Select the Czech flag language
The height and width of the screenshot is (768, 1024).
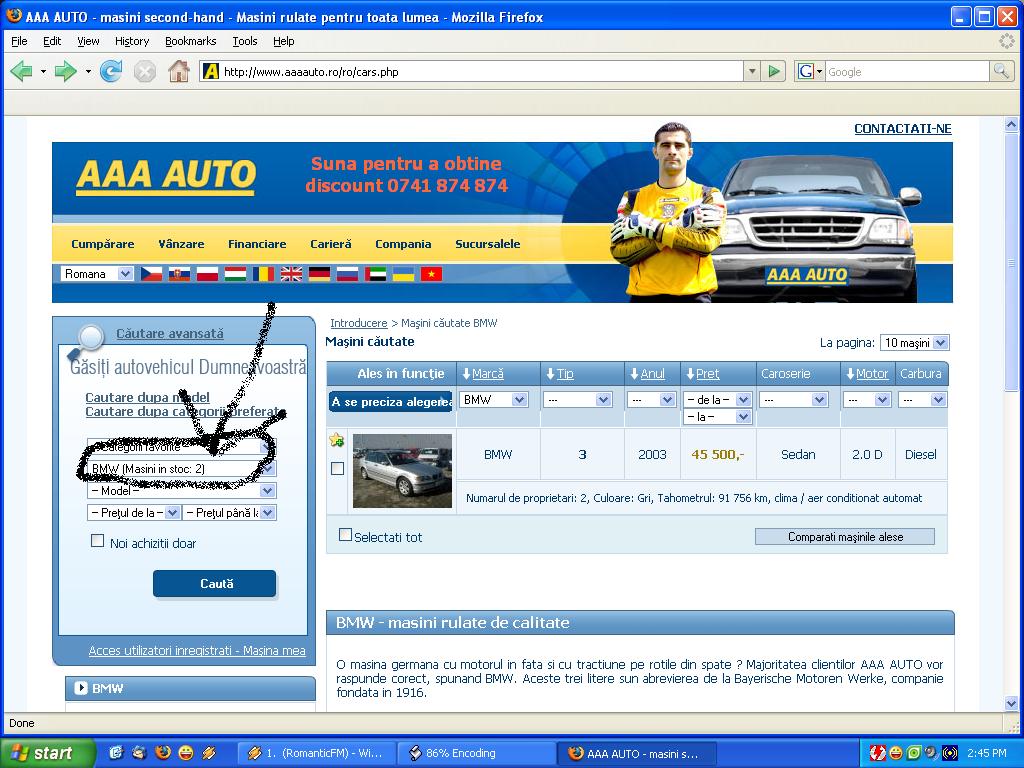152,274
